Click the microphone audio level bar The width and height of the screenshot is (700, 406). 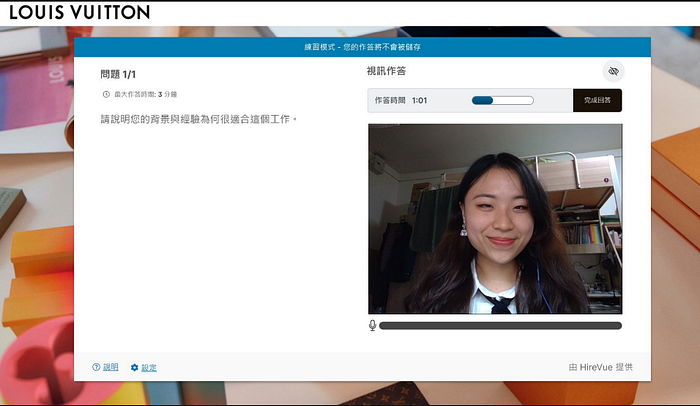pos(500,326)
